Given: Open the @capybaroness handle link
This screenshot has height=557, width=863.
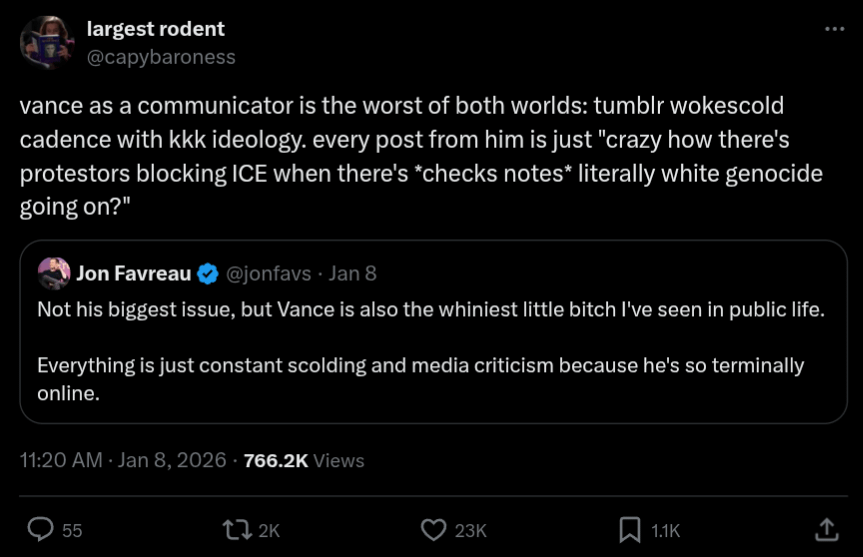Looking at the screenshot, I should coord(161,57).
